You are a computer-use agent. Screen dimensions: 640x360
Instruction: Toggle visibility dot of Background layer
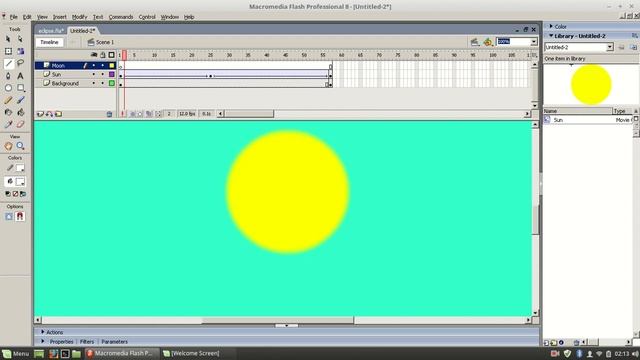click(94, 83)
